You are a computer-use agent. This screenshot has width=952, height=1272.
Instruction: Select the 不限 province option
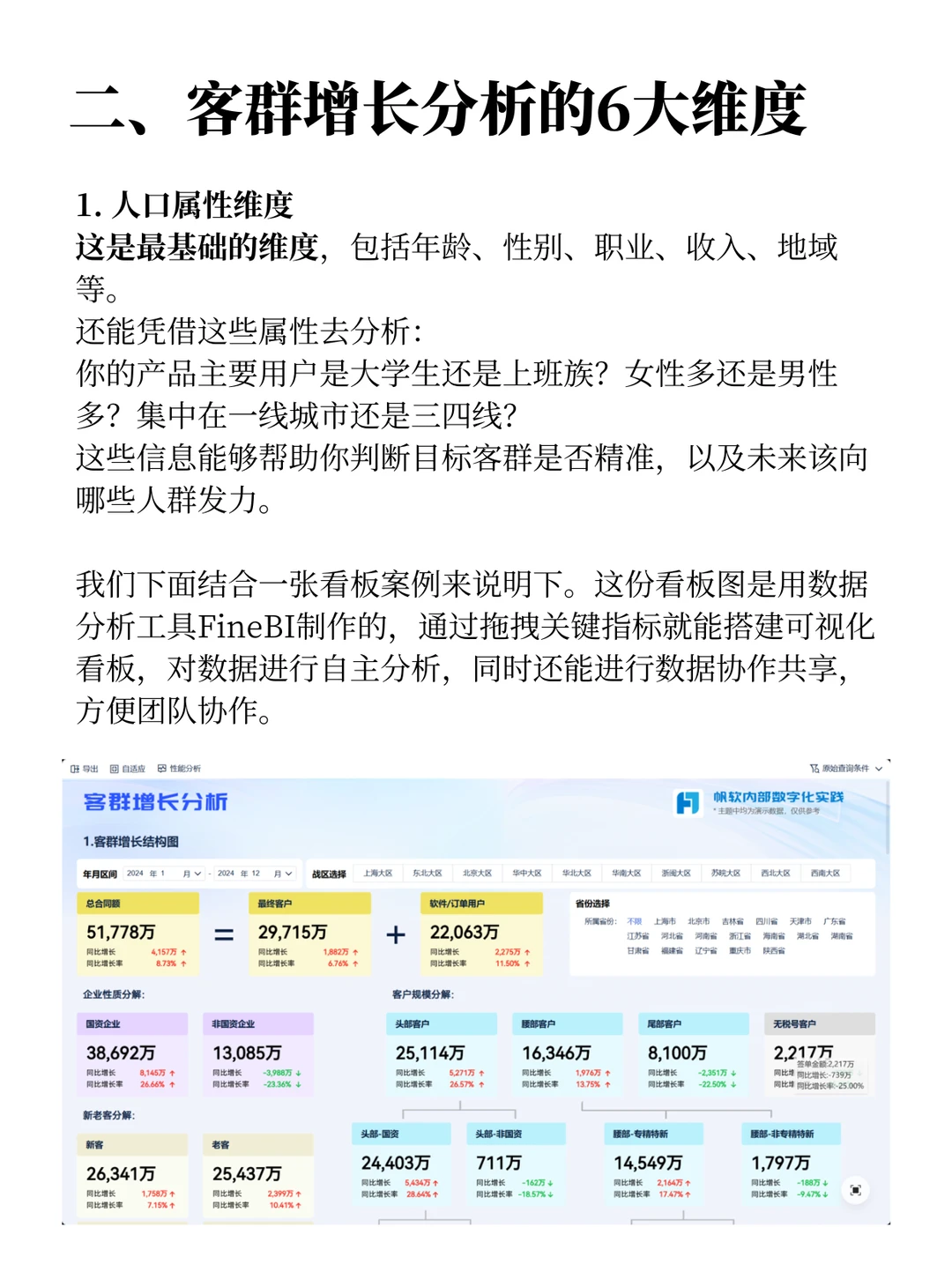pos(635,921)
